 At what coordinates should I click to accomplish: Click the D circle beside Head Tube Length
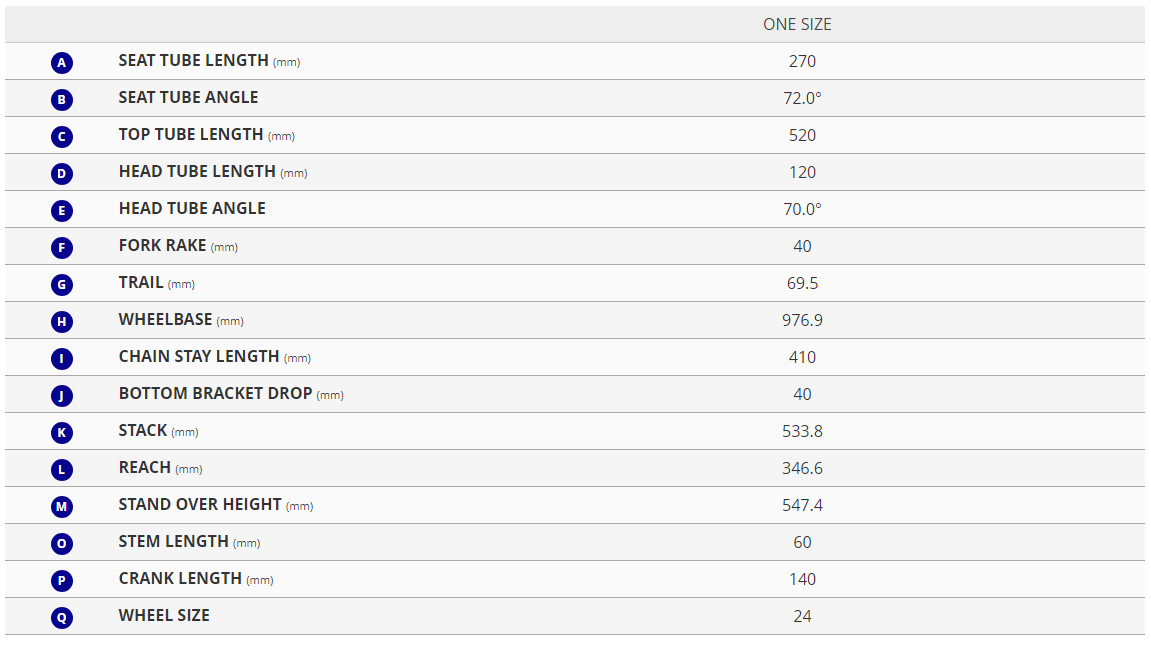tap(62, 173)
